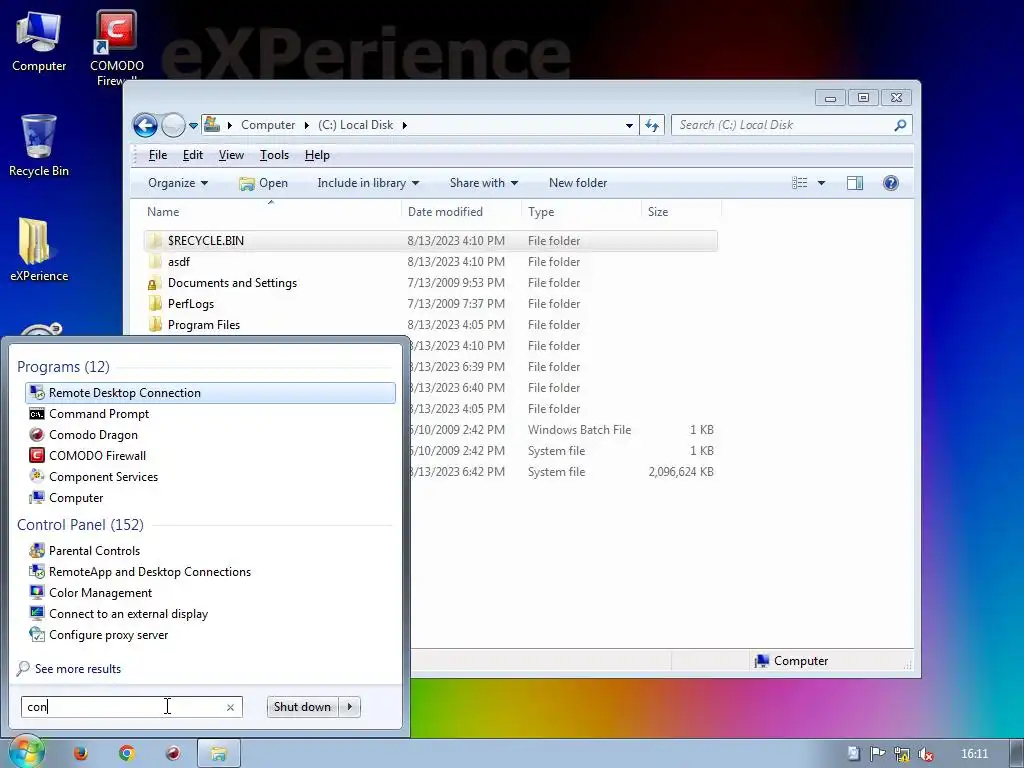
Task: Select the Documents and Settings folder
Action: pyautogui.click(x=430, y=283)
